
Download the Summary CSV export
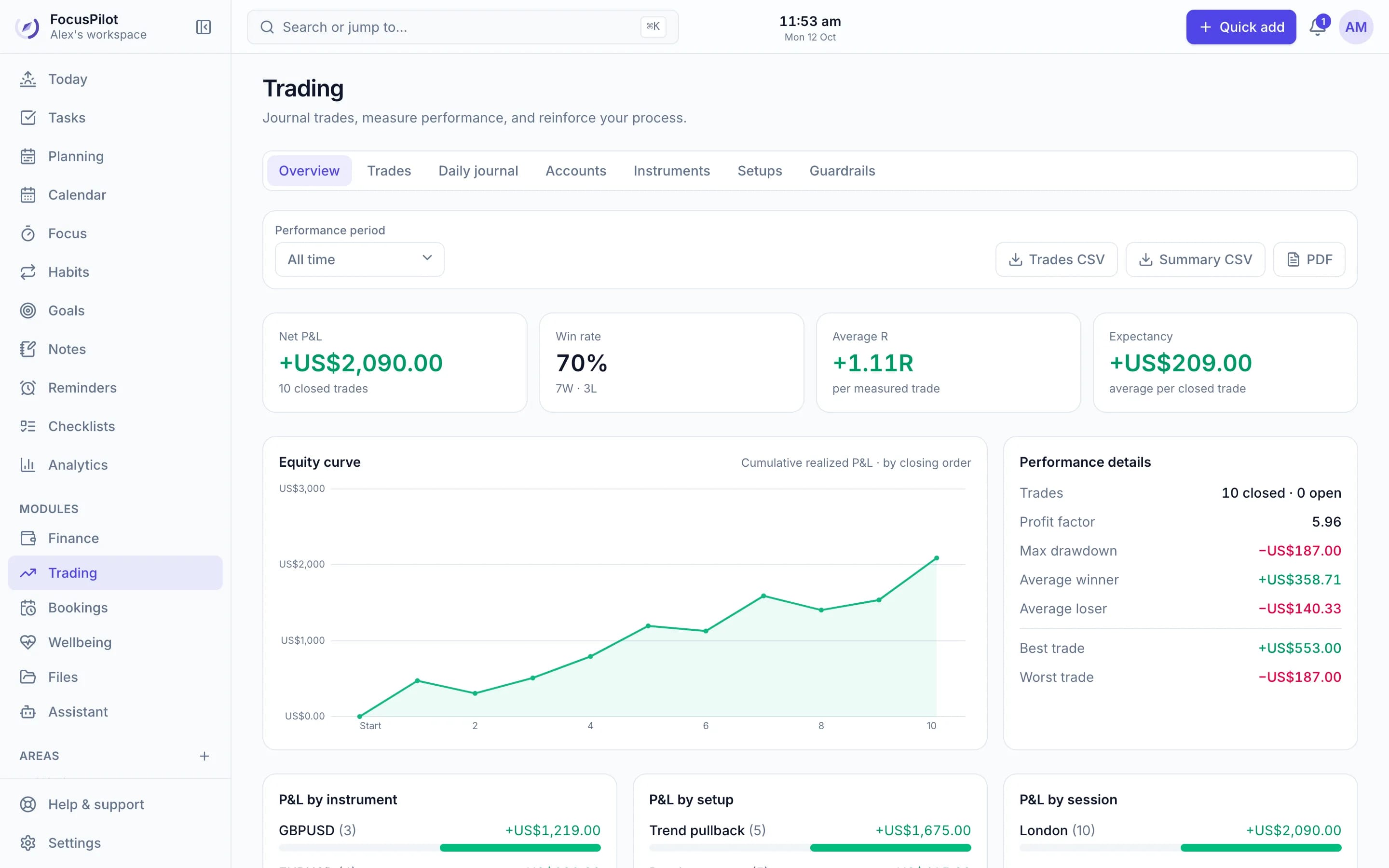click(x=1195, y=259)
